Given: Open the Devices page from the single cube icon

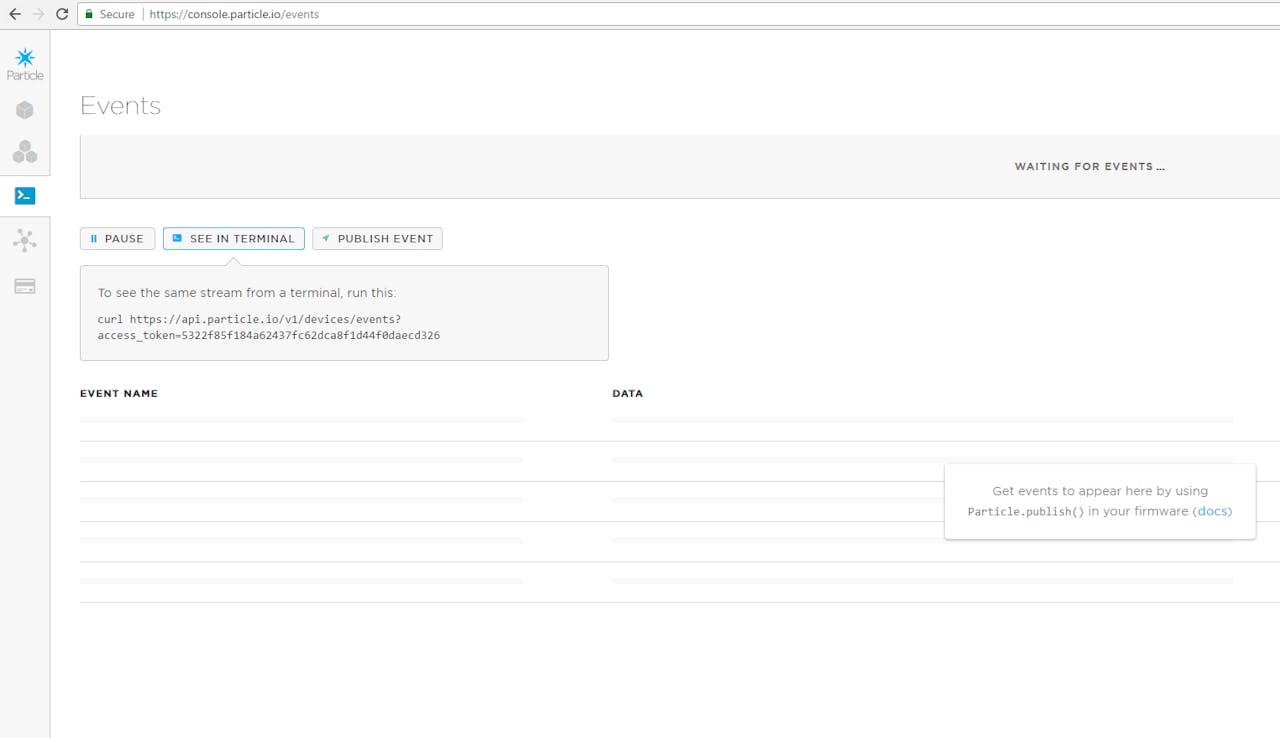Looking at the screenshot, I should (x=25, y=110).
